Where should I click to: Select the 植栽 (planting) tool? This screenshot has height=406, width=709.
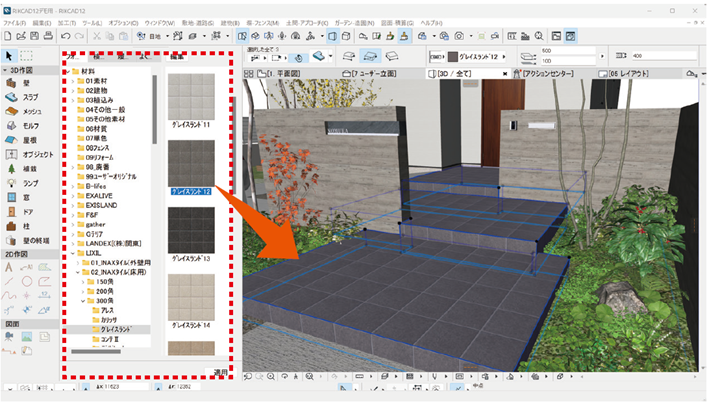[23, 170]
